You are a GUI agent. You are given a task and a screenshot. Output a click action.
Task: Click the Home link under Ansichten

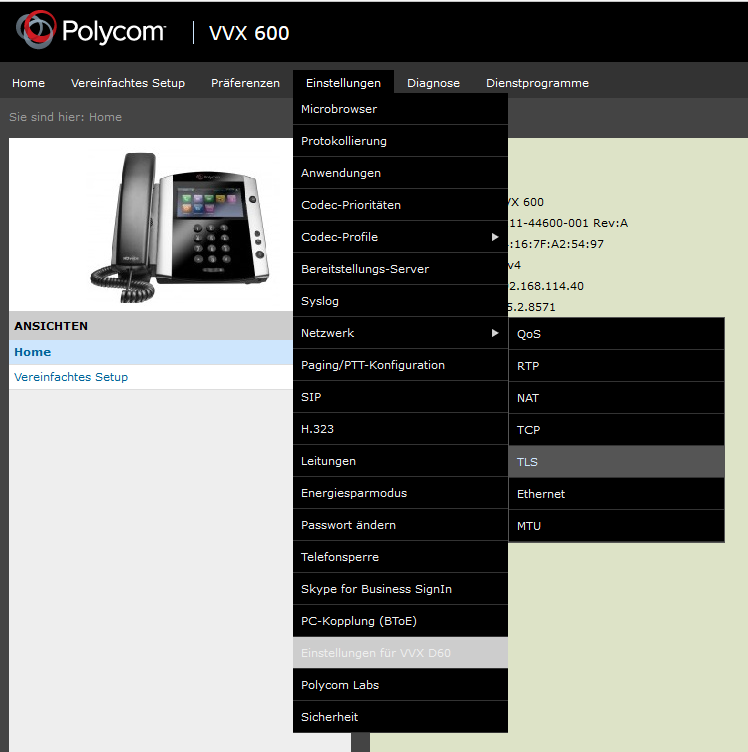(33, 352)
